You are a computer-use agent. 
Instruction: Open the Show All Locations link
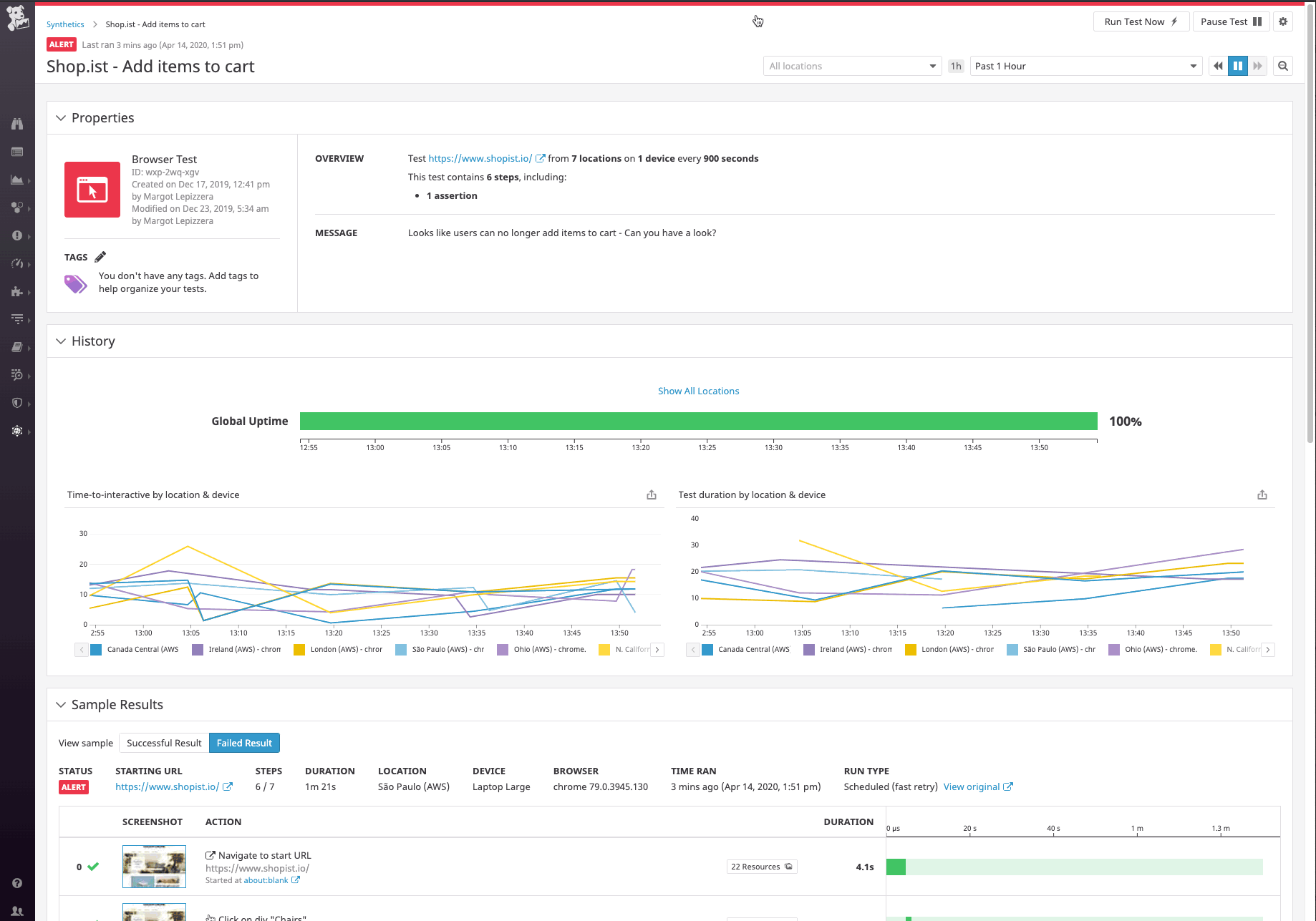tap(698, 391)
